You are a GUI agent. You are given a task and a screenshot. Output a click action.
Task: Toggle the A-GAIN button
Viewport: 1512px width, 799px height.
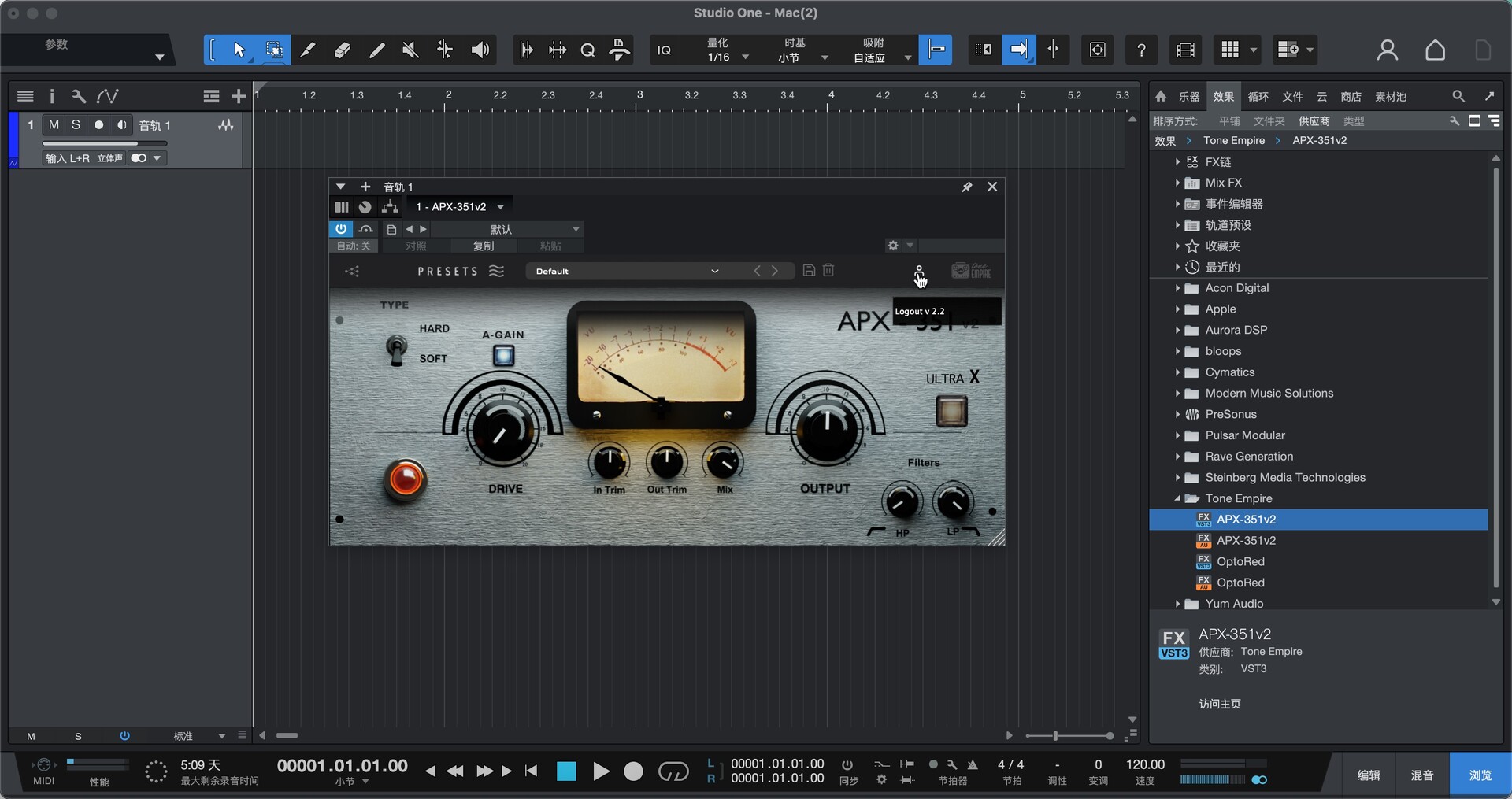503,356
